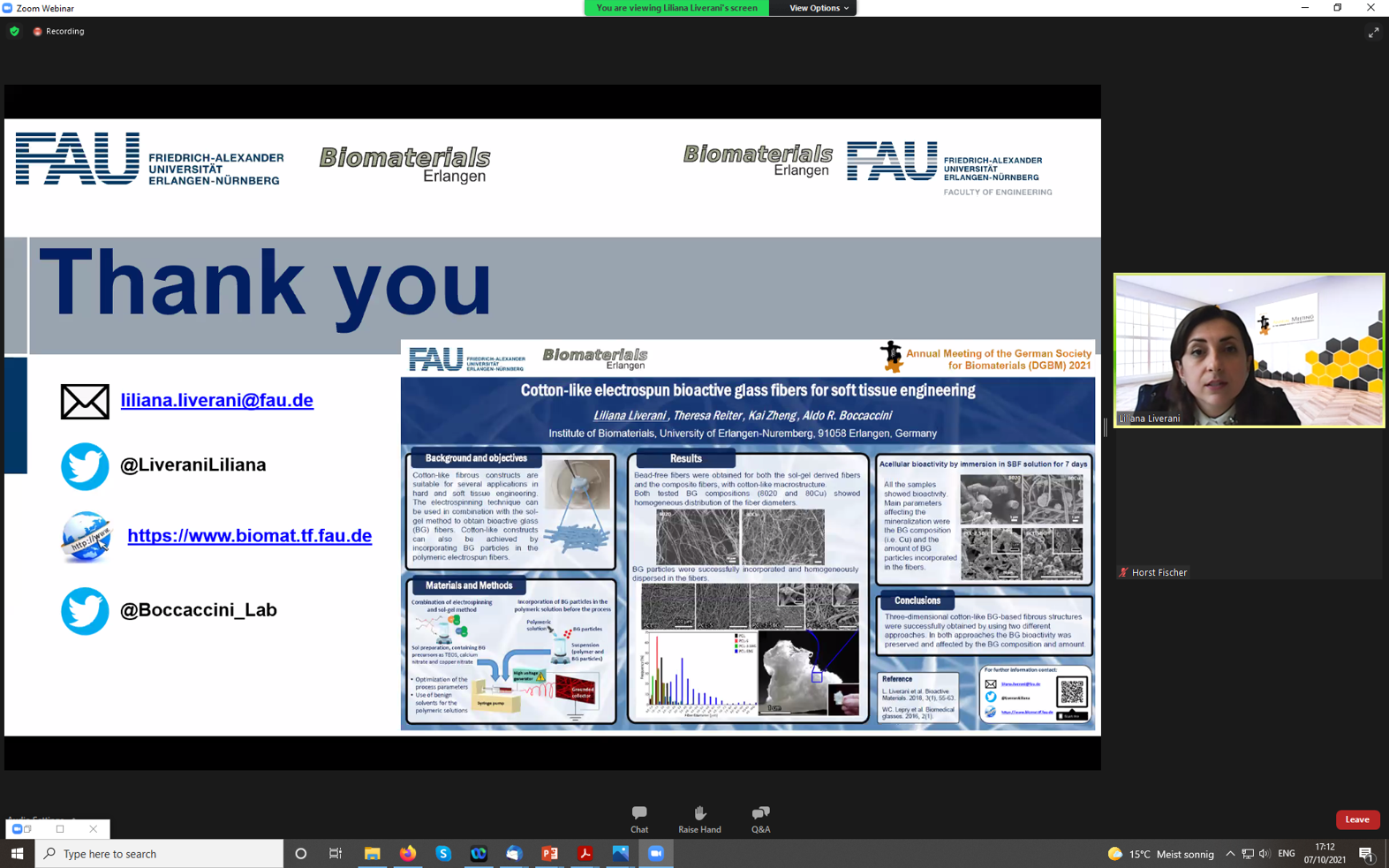The width and height of the screenshot is (1389, 868).
Task: Leave the webinar with the Leave button
Action: tap(1356, 819)
